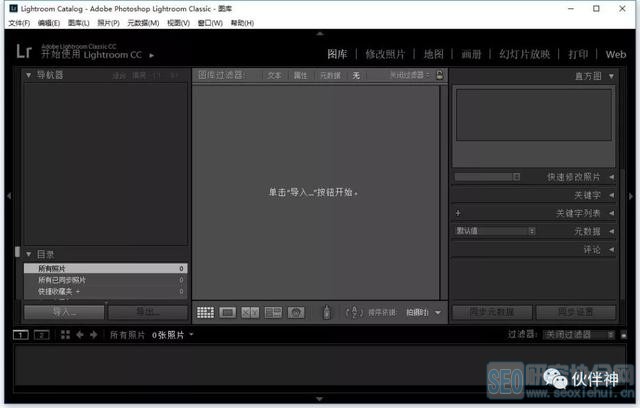Image resolution: width=640 pixels, height=408 pixels.
Task: Select 所有照片 in catalog
Action: (106, 268)
